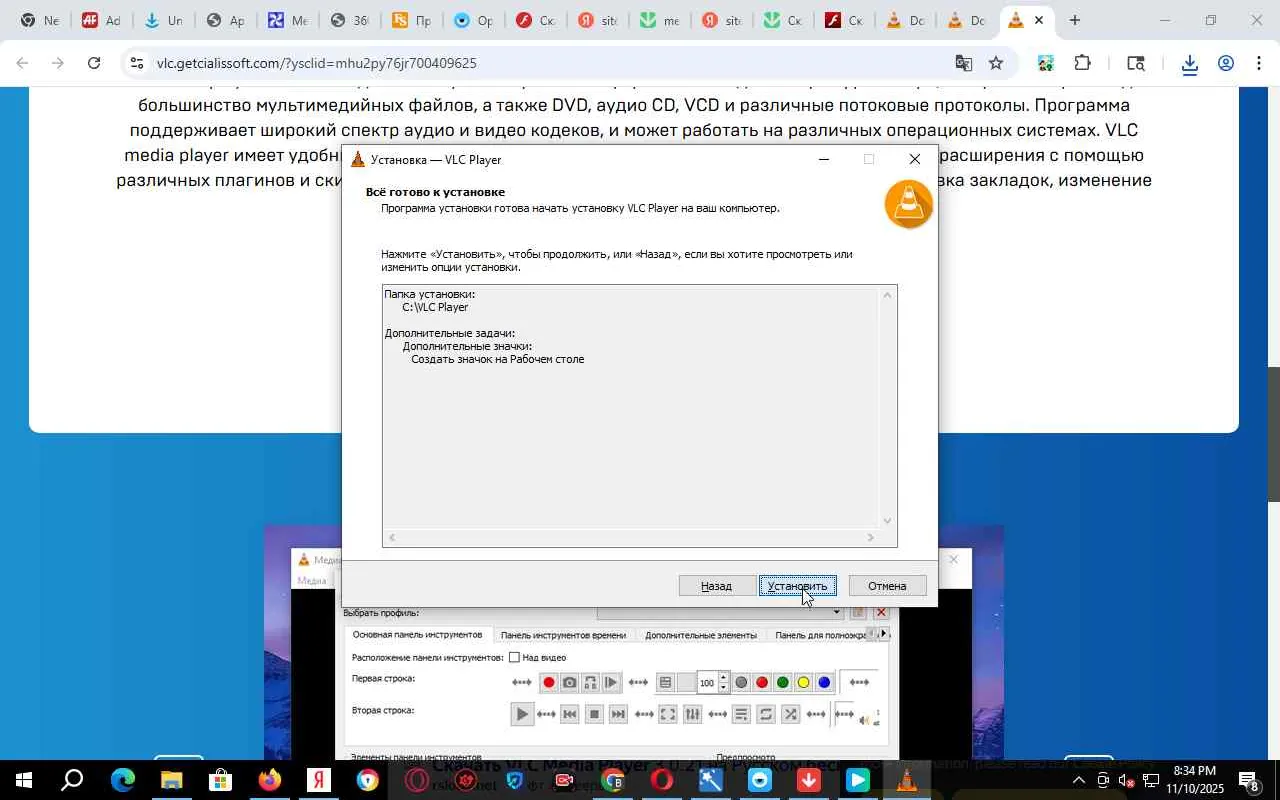Open the VLC cone icon in the taskbar
Screen dimensions: 1280x800
pyautogui.click(x=907, y=780)
